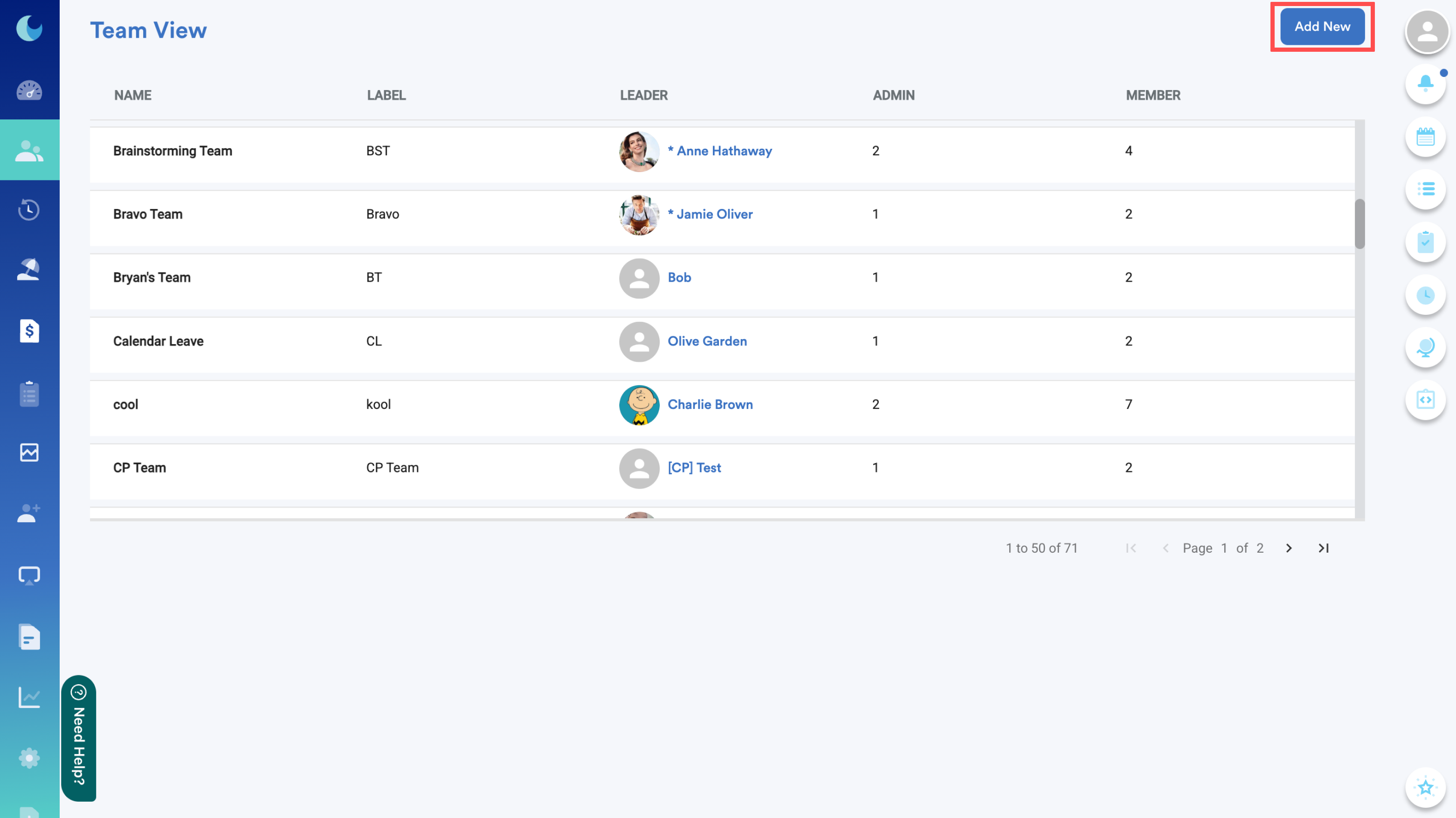Image resolution: width=1456 pixels, height=818 pixels.
Task: Click the settings gear icon in sidebar
Action: (29, 757)
